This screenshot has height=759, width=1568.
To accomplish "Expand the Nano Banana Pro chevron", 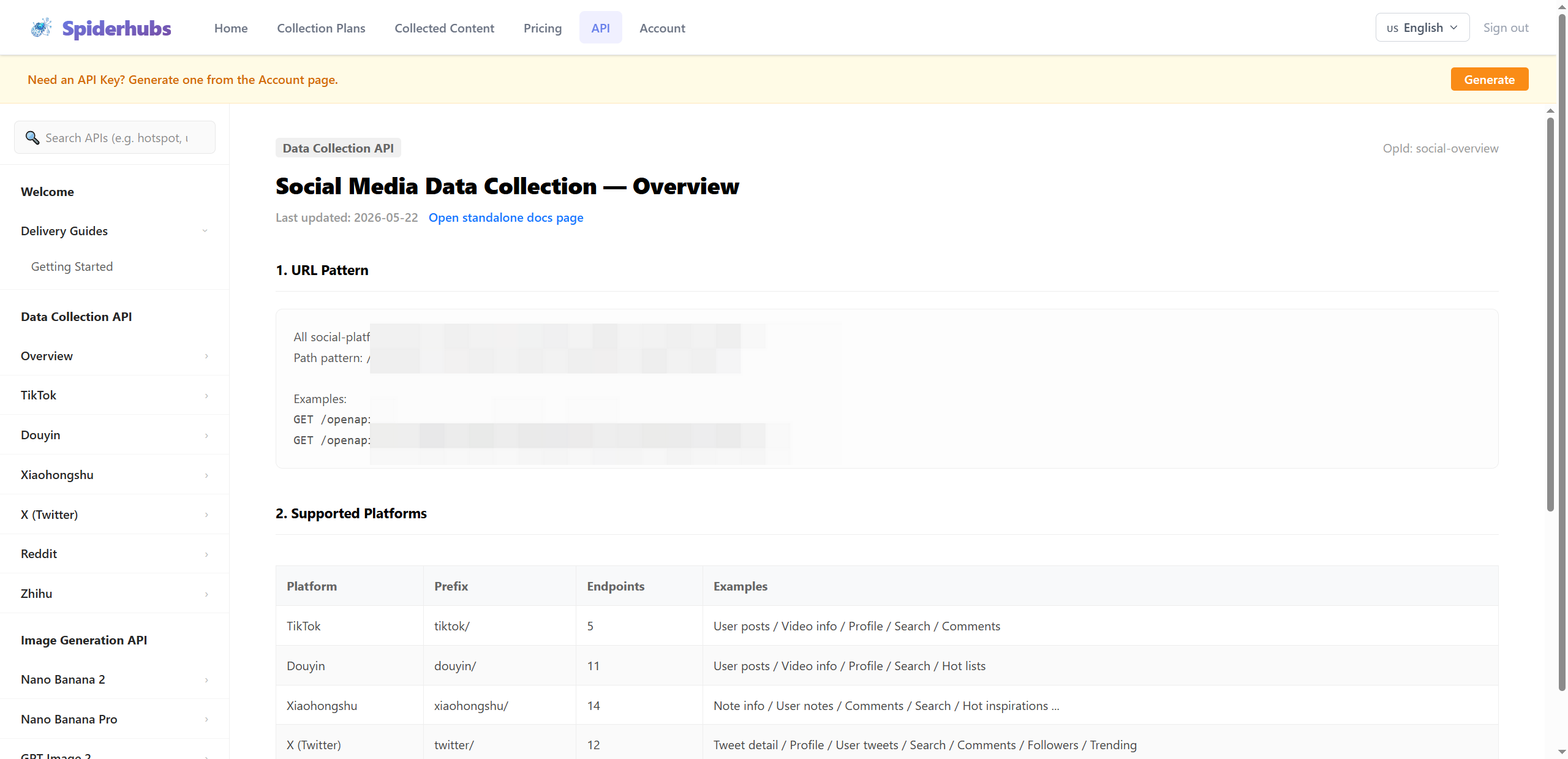I will click(206, 720).
